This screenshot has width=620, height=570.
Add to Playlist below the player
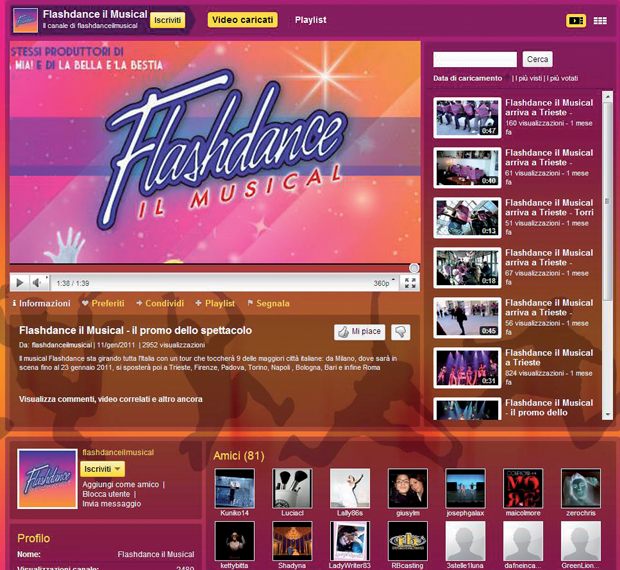(215, 304)
